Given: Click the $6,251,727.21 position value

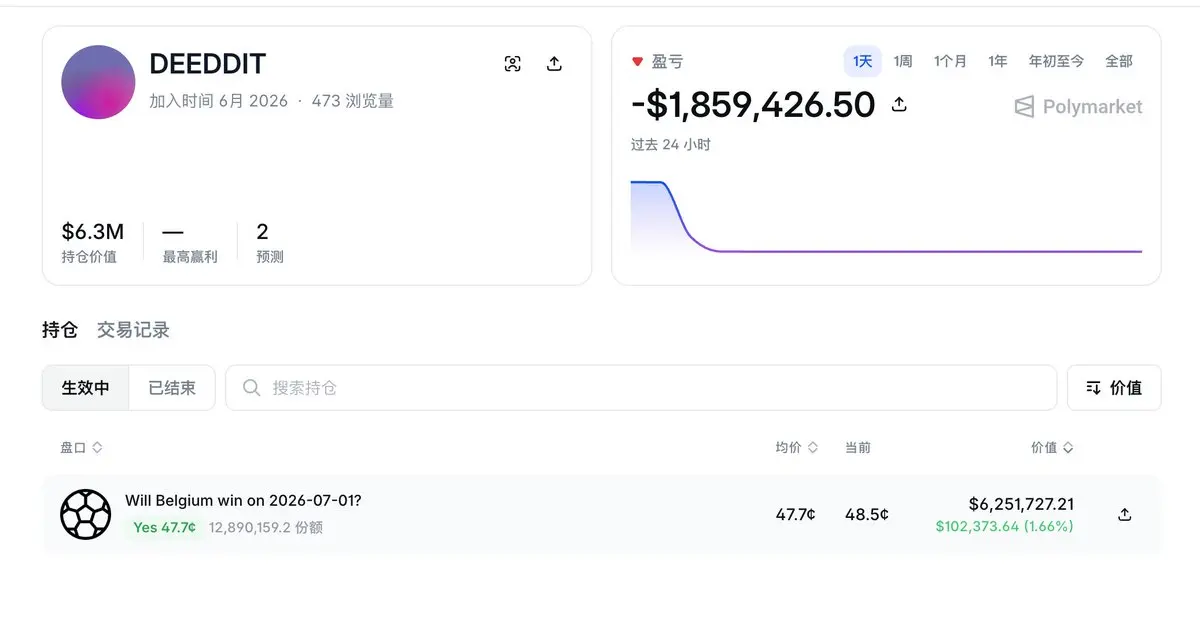Looking at the screenshot, I should [x=1021, y=504].
